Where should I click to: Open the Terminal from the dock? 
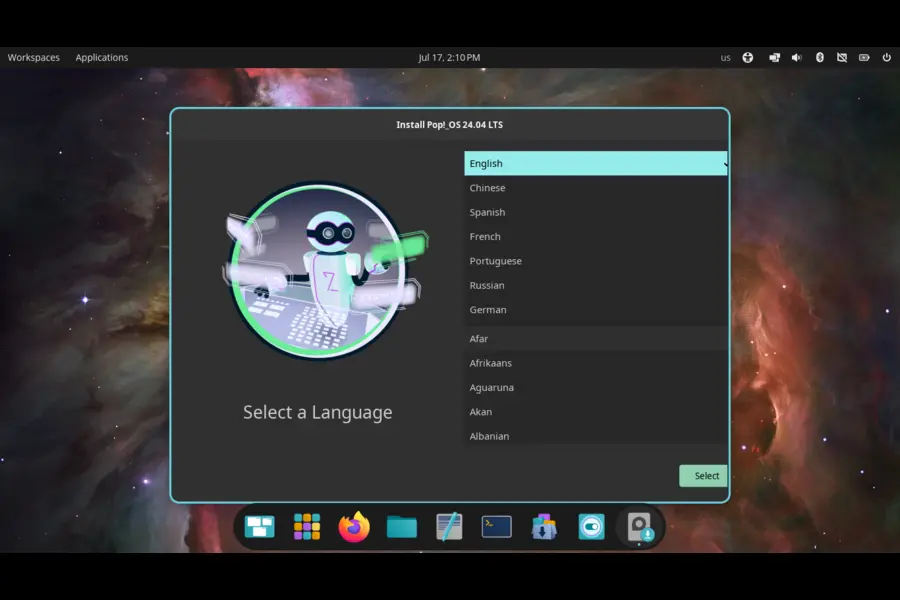(x=496, y=527)
